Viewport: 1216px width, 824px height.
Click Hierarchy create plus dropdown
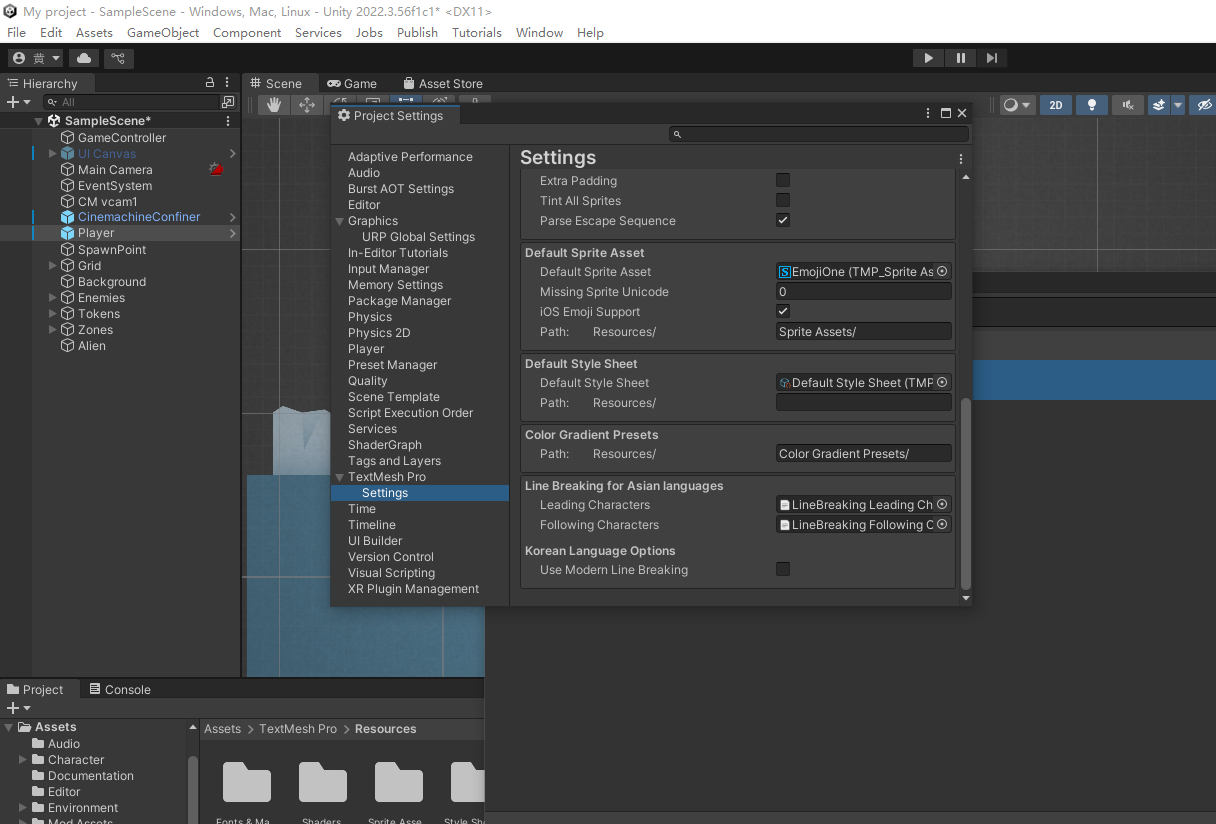pyautogui.click(x=18, y=102)
